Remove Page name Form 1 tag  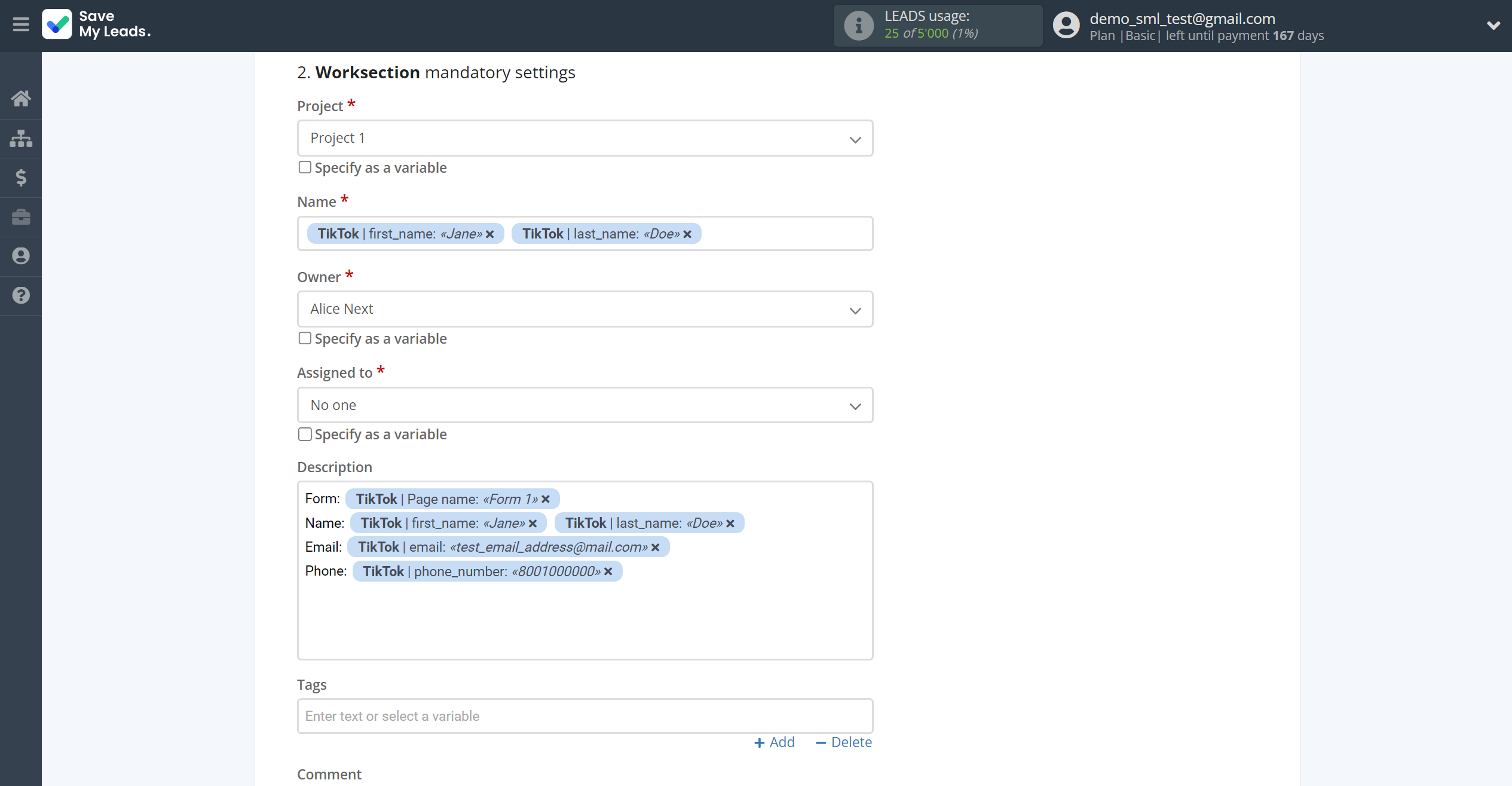pos(546,499)
